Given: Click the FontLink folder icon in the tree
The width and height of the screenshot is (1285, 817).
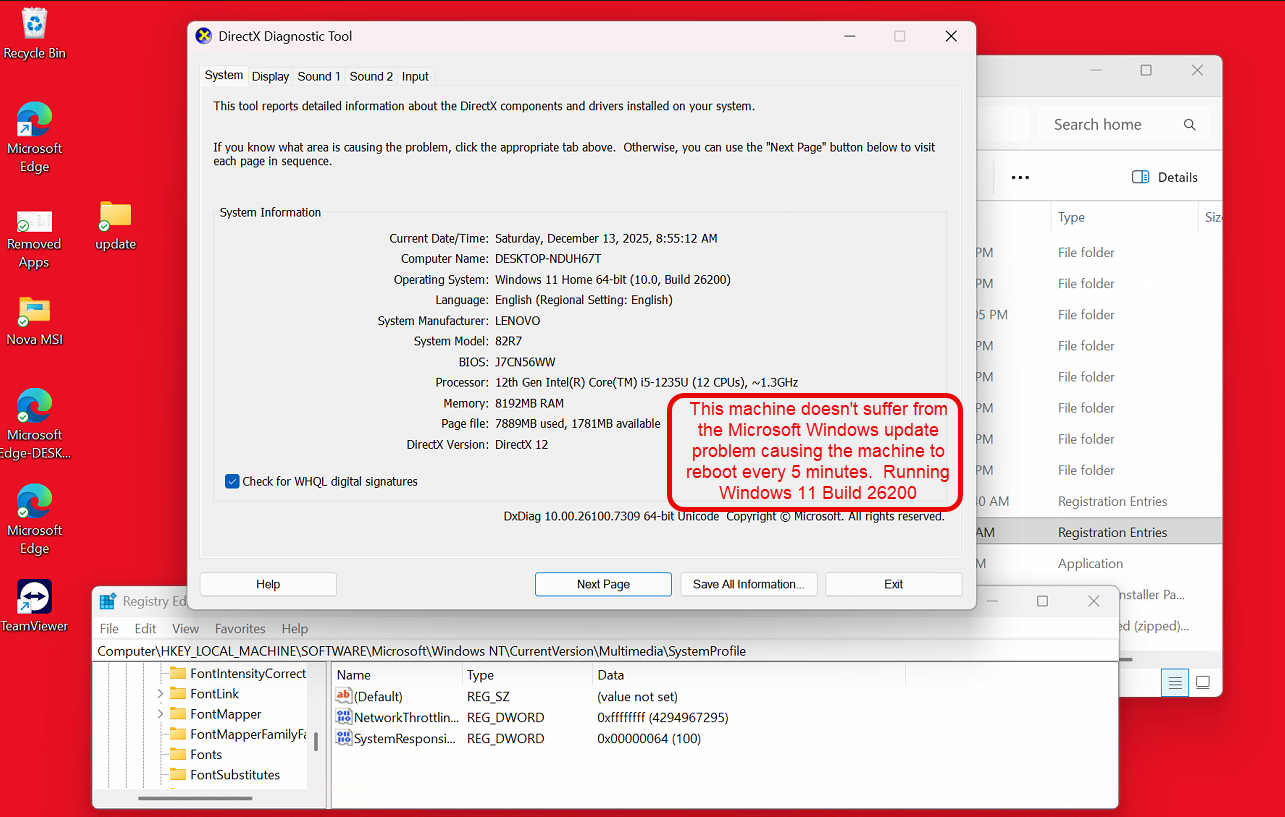Looking at the screenshot, I should pyautogui.click(x=178, y=693).
